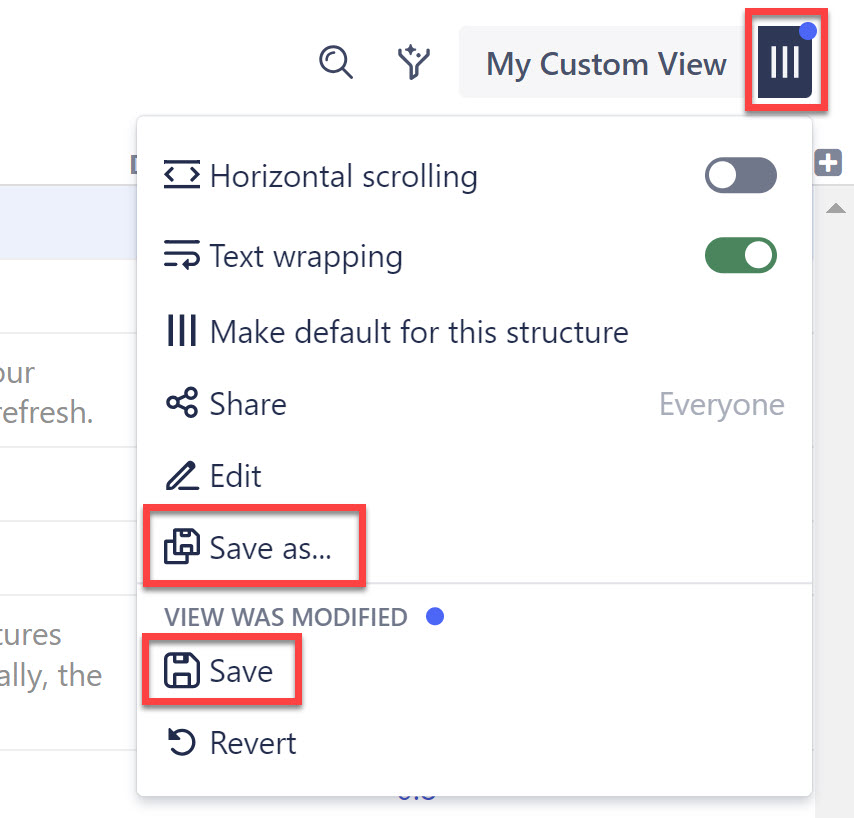854x818 pixels.
Task: Click the Text wrapping menu label
Action: tap(306, 256)
